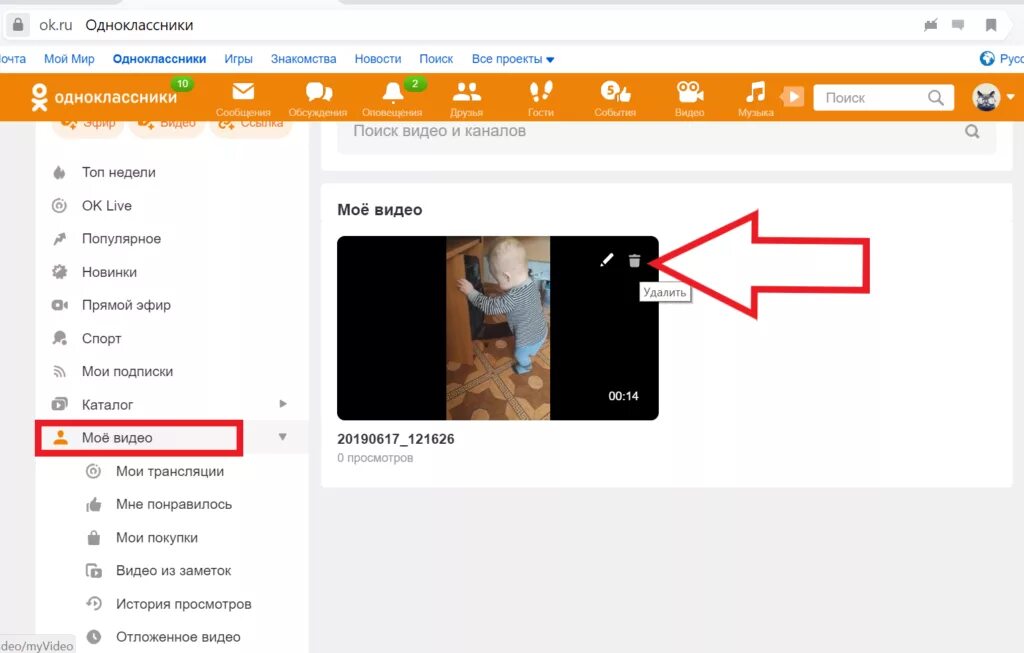Collapse the Моё видео arrow
Screen dimensions: 1024x653
[282, 437]
